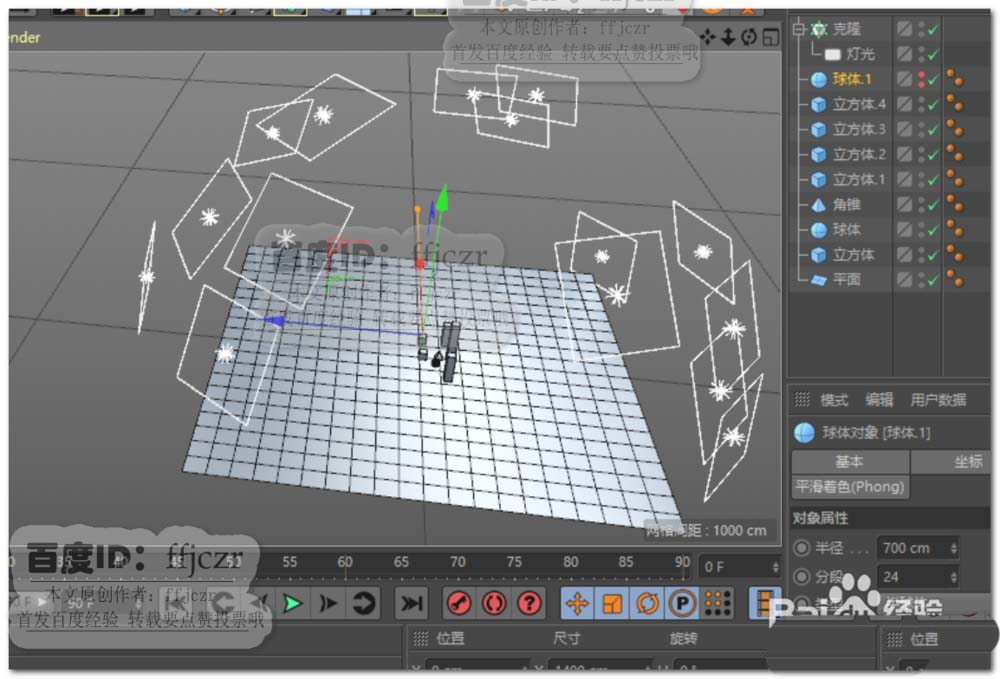Toggle the Position keyframe move icon

point(577,603)
